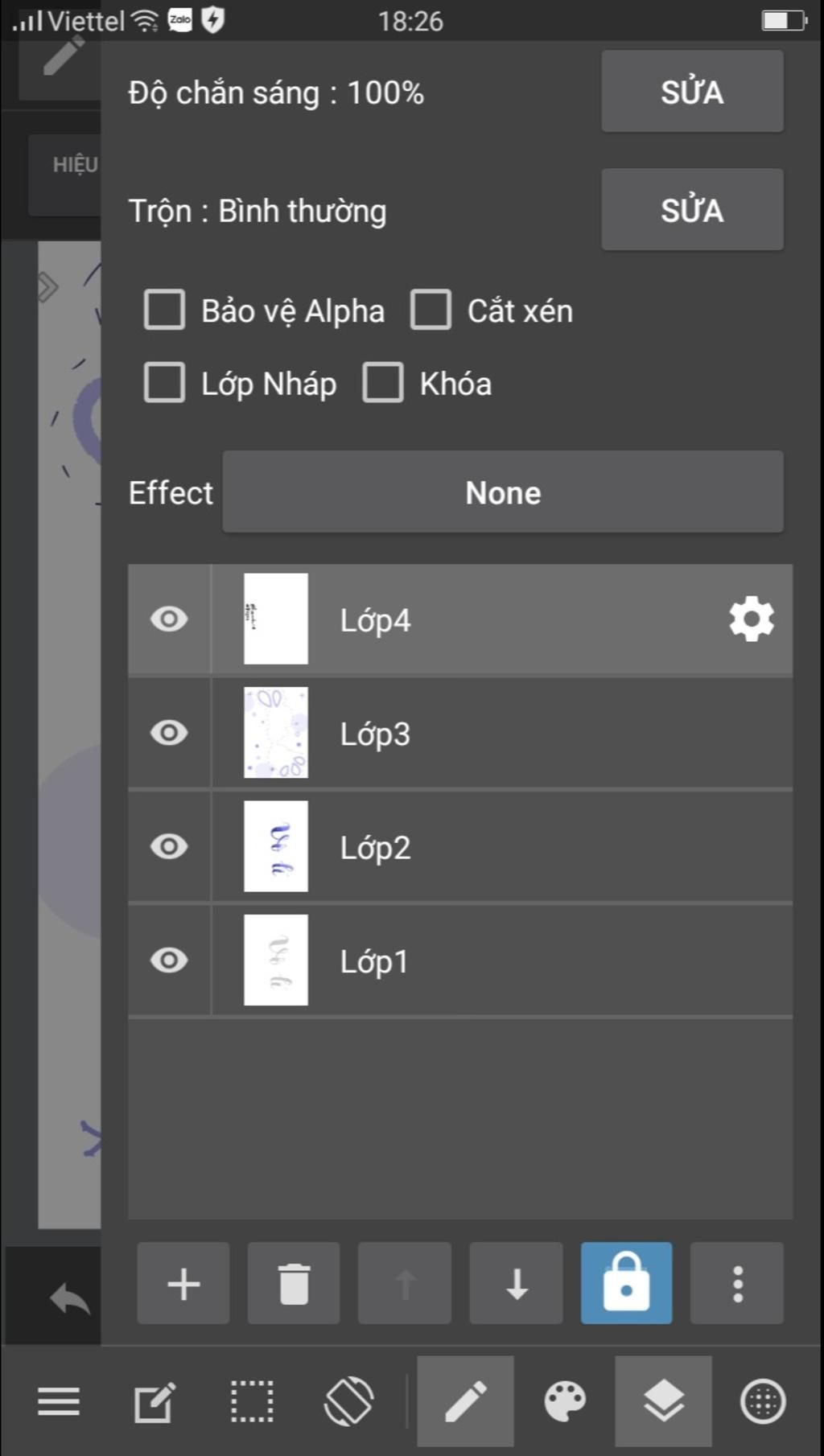This screenshot has height=1456, width=824.
Task: Open layer more options three-dot menu
Action: 737,1283
